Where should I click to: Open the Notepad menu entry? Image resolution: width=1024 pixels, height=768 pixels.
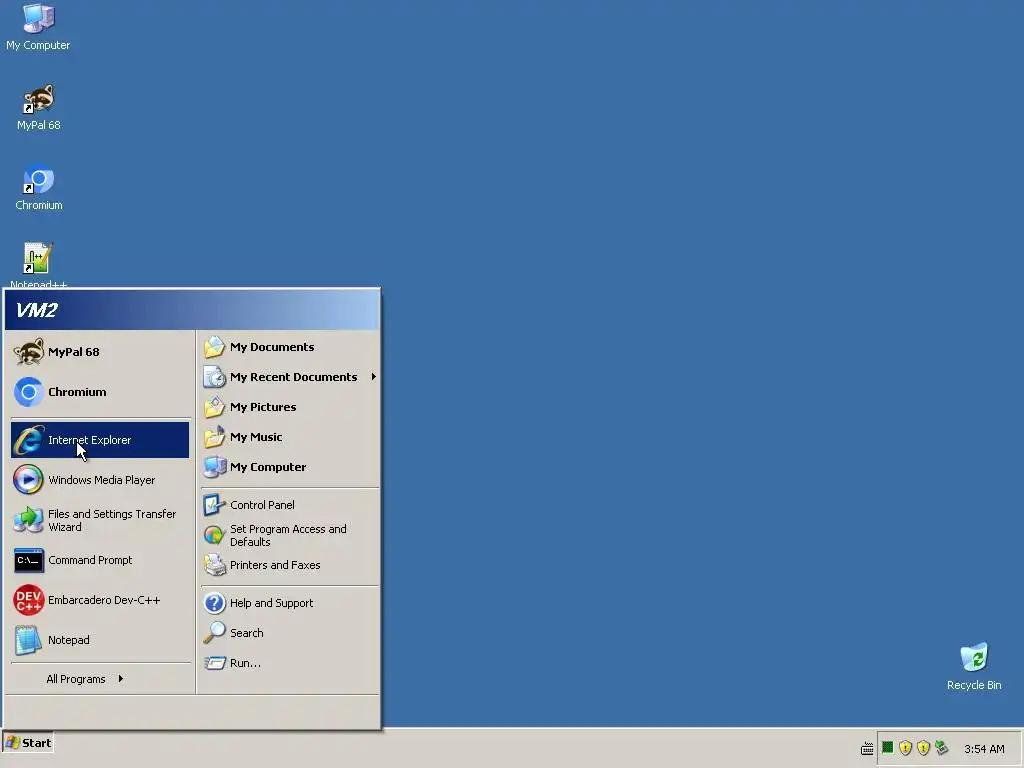(100, 640)
